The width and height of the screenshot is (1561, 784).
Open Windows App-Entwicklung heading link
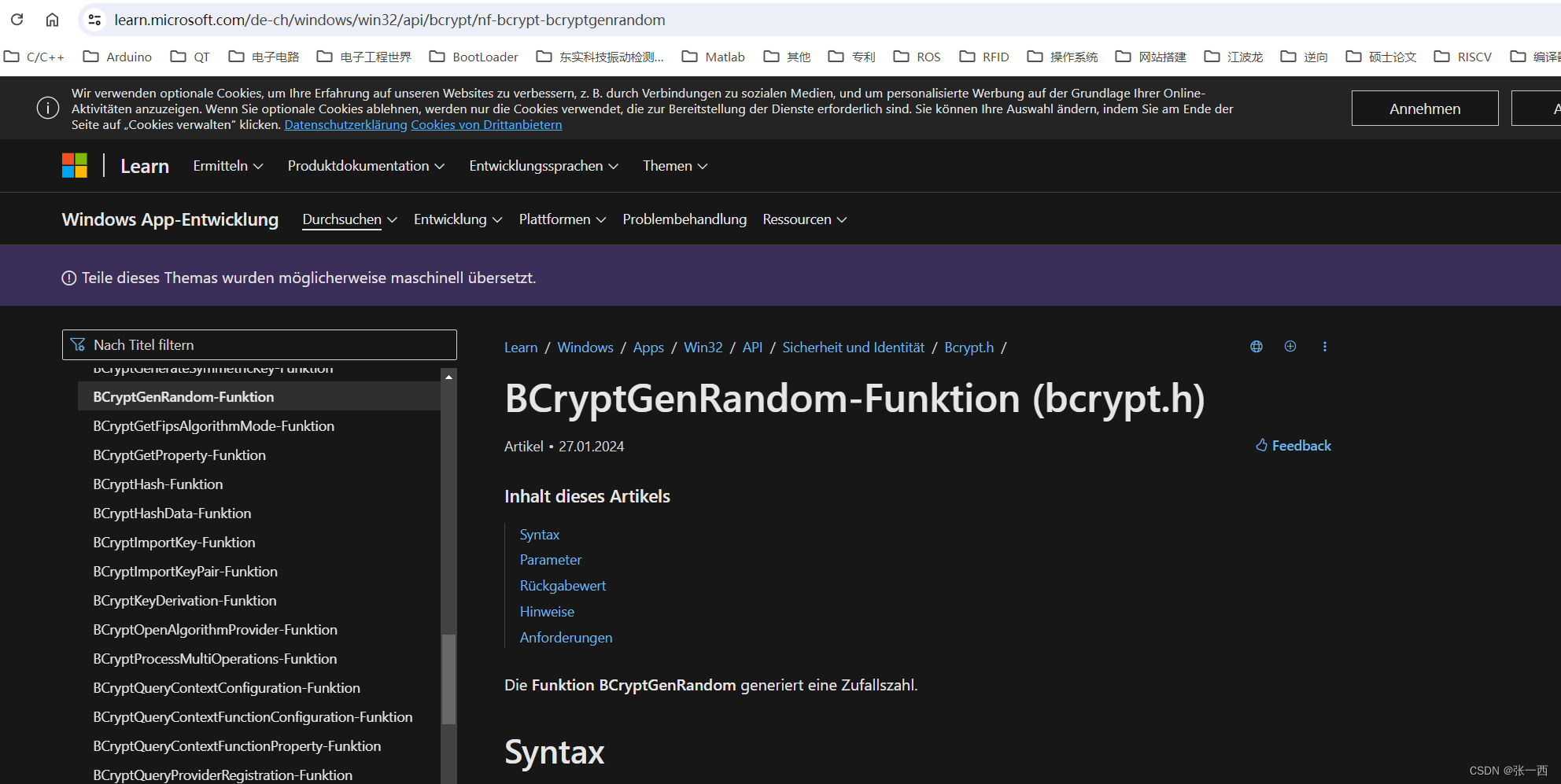[x=170, y=219]
